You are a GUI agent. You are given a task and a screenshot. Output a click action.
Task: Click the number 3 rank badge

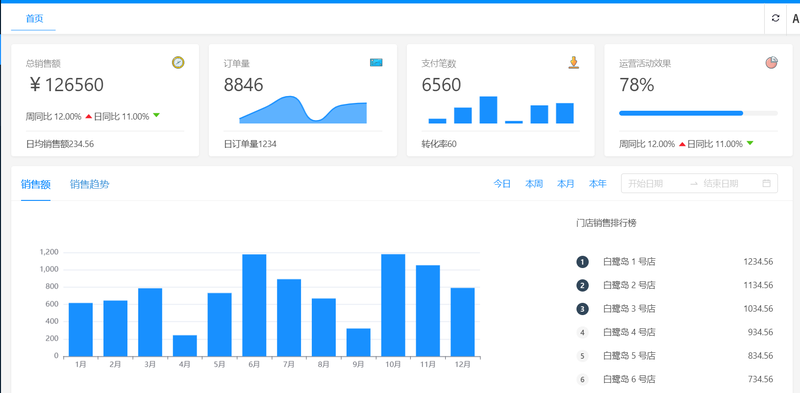coord(583,309)
